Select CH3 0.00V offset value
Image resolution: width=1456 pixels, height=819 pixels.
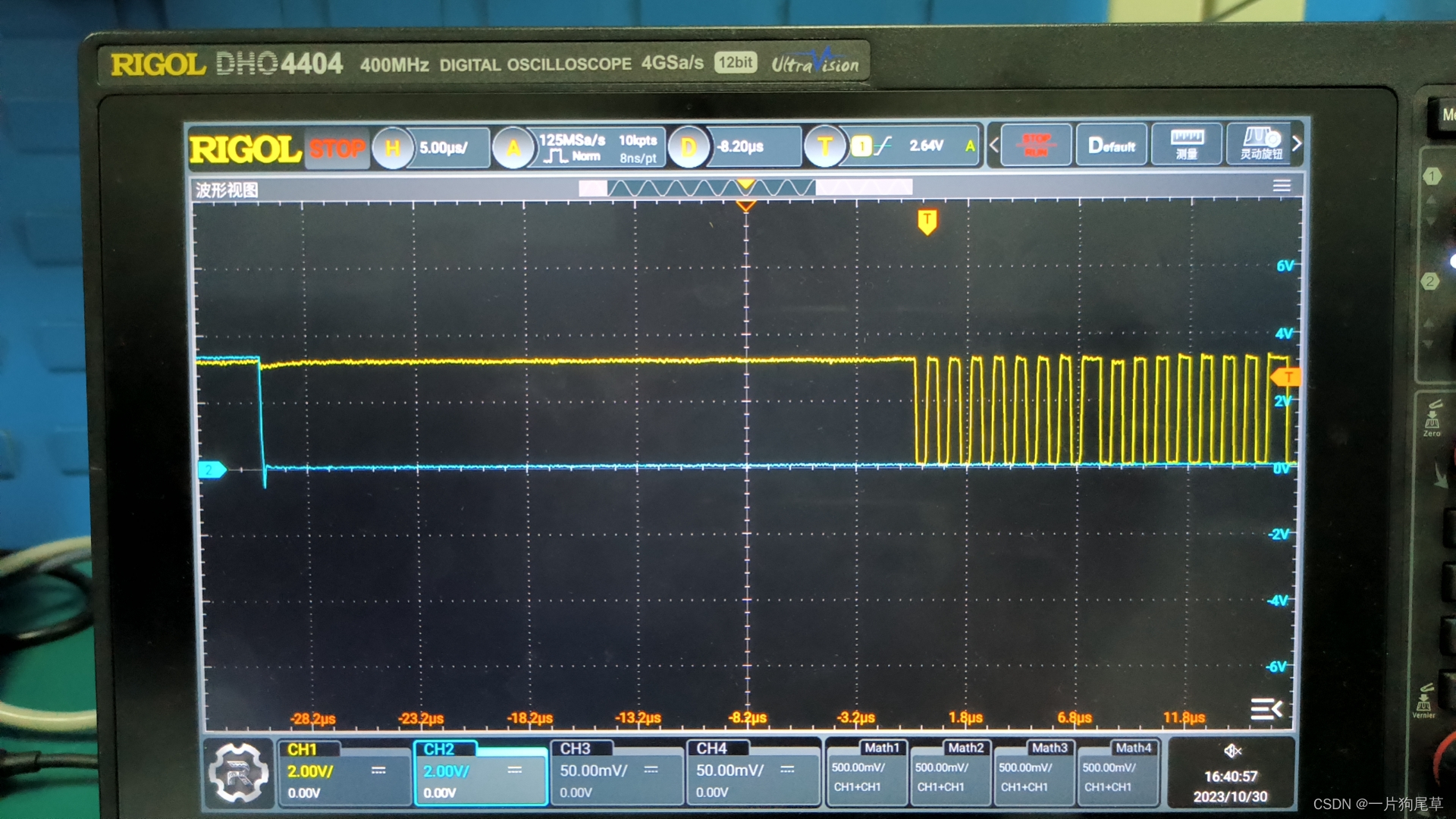(576, 792)
